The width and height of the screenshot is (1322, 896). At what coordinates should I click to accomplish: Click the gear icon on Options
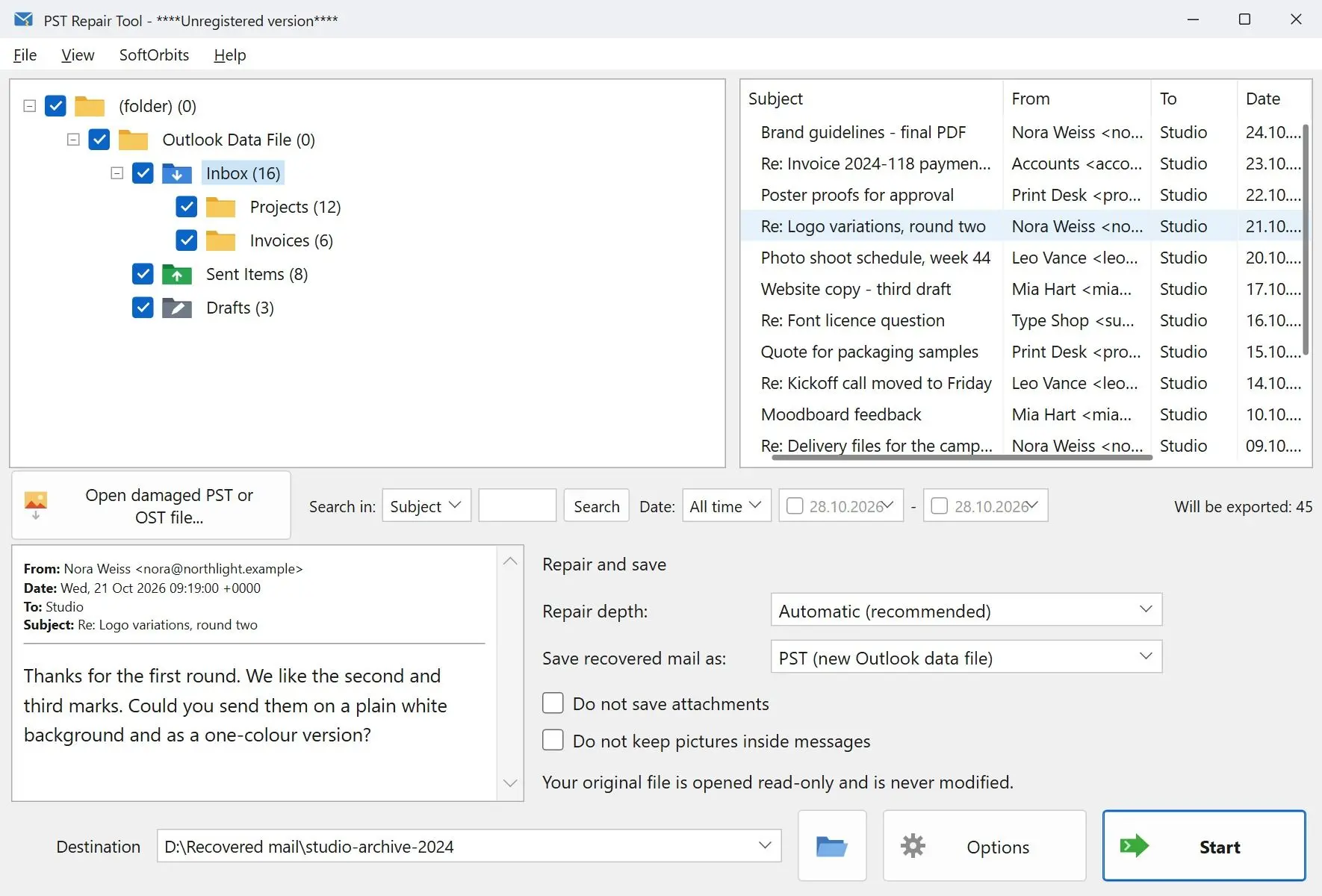pos(913,846)
